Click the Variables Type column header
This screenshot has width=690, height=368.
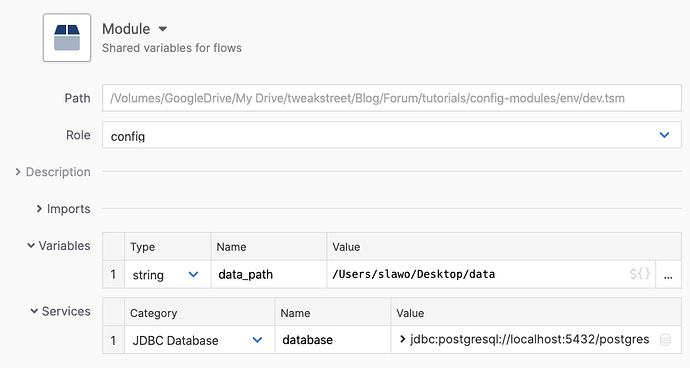[x=168, y=247]
